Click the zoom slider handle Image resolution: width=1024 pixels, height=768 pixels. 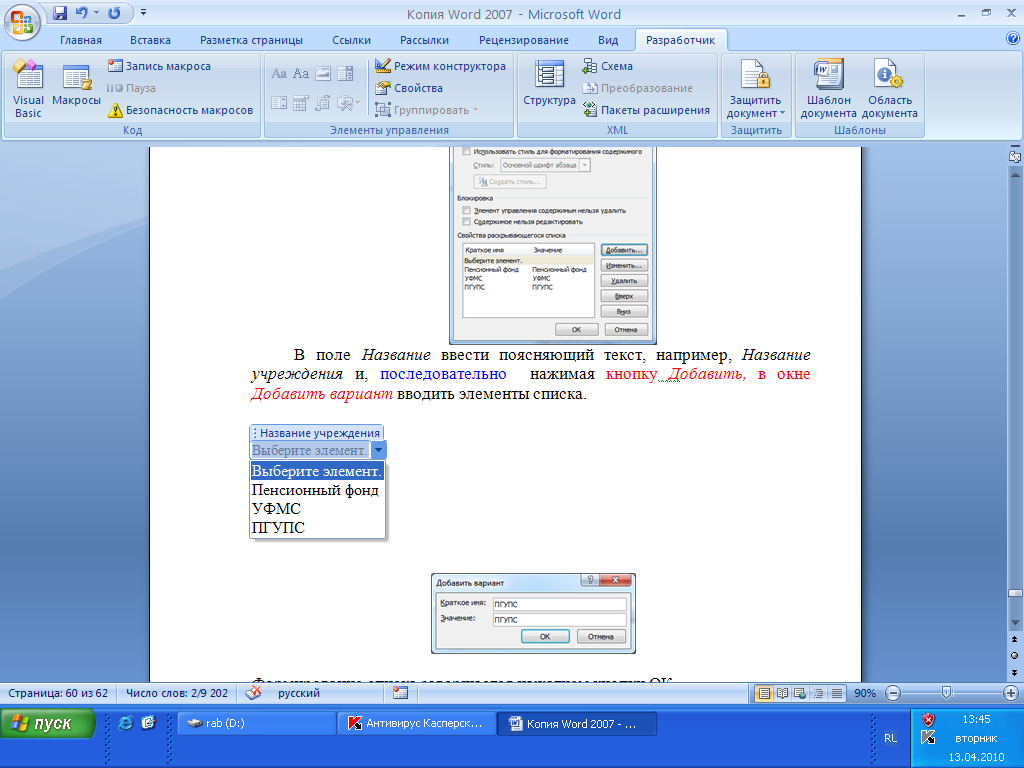(x=946, y=693)
